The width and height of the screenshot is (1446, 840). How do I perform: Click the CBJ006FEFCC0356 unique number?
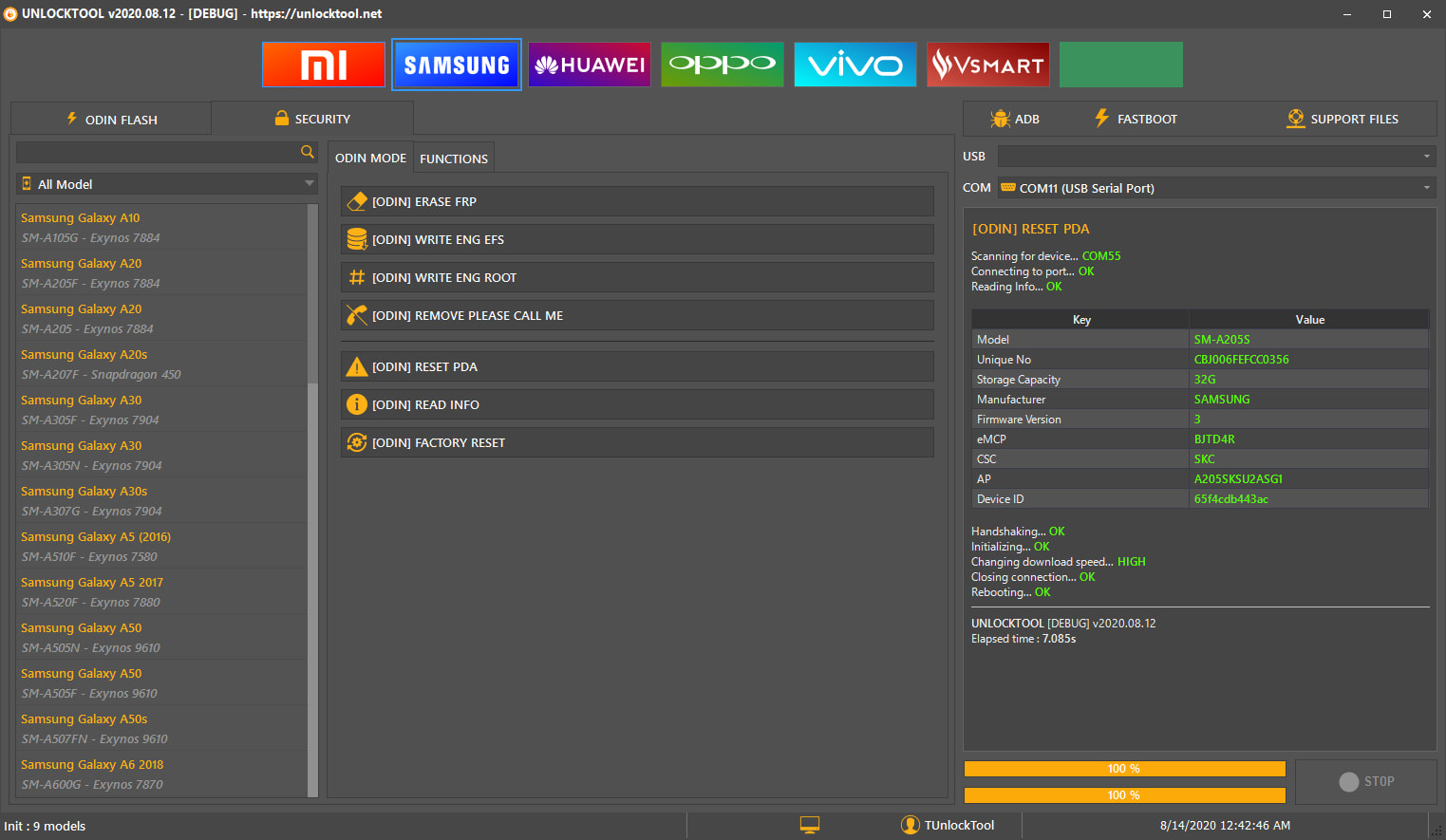click(1241, 360)
